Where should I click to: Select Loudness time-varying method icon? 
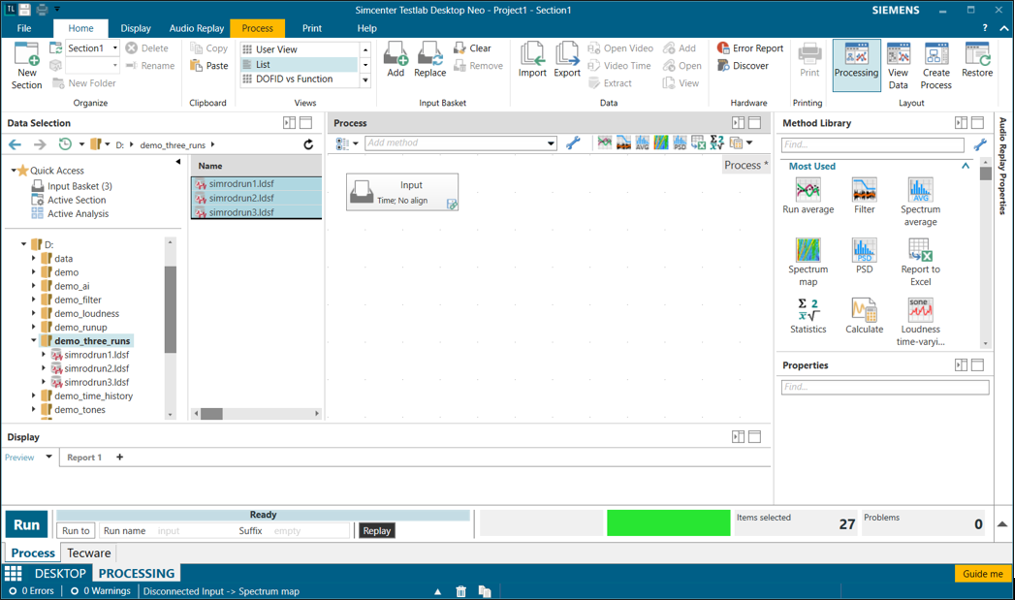click(x=920, y=310)
